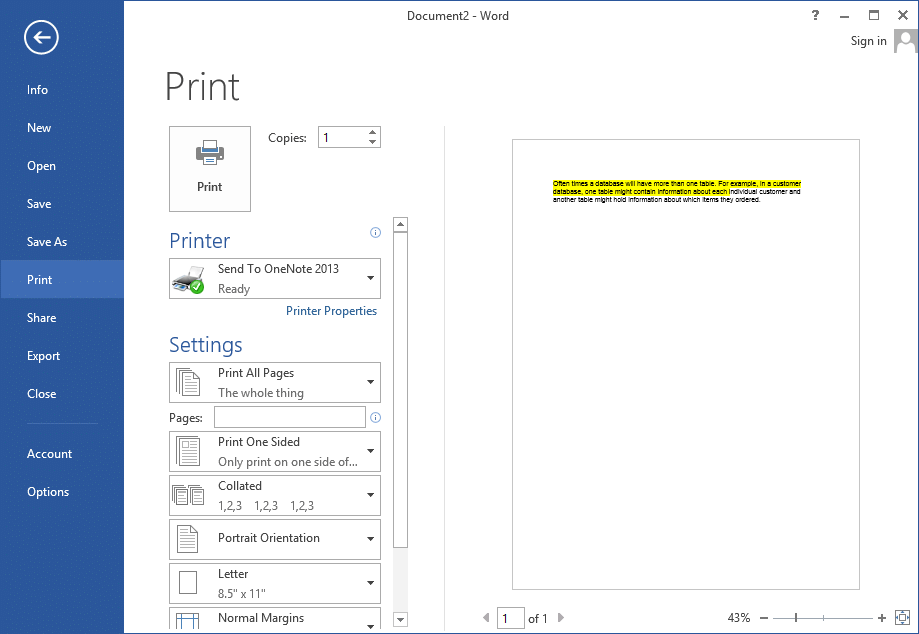
Task: Click the document page preview thumbnail
Action: (686, 364)
